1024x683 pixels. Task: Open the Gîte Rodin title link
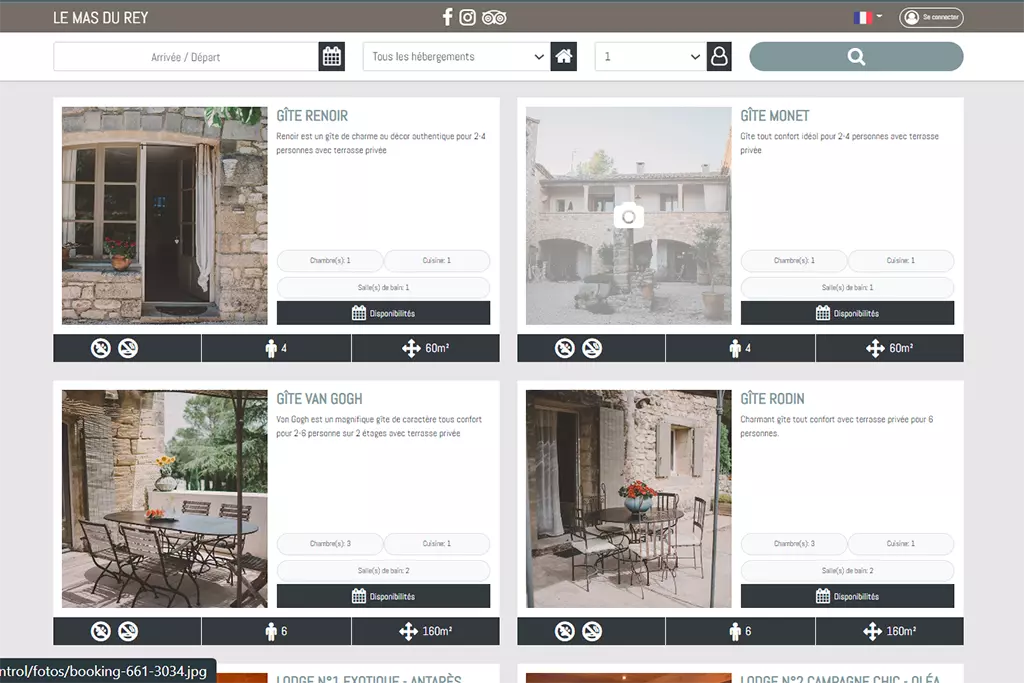pos(773,399)
